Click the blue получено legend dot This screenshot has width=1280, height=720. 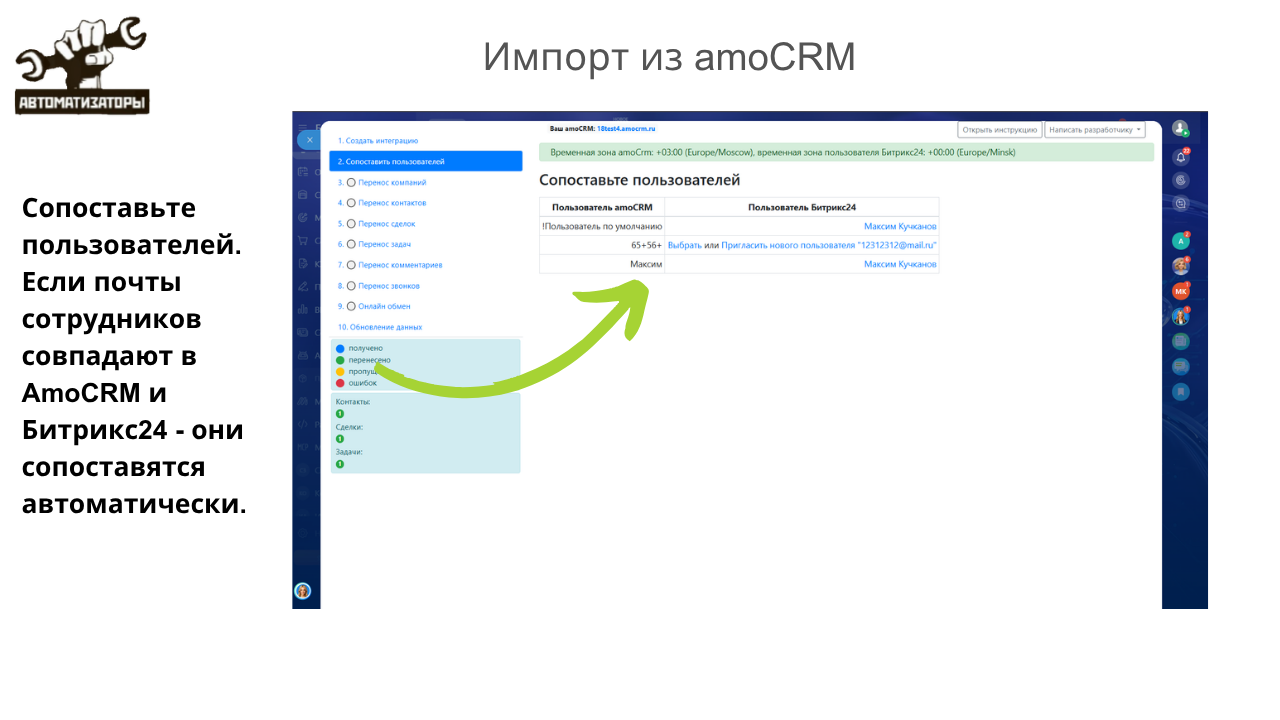pos(340,349)
